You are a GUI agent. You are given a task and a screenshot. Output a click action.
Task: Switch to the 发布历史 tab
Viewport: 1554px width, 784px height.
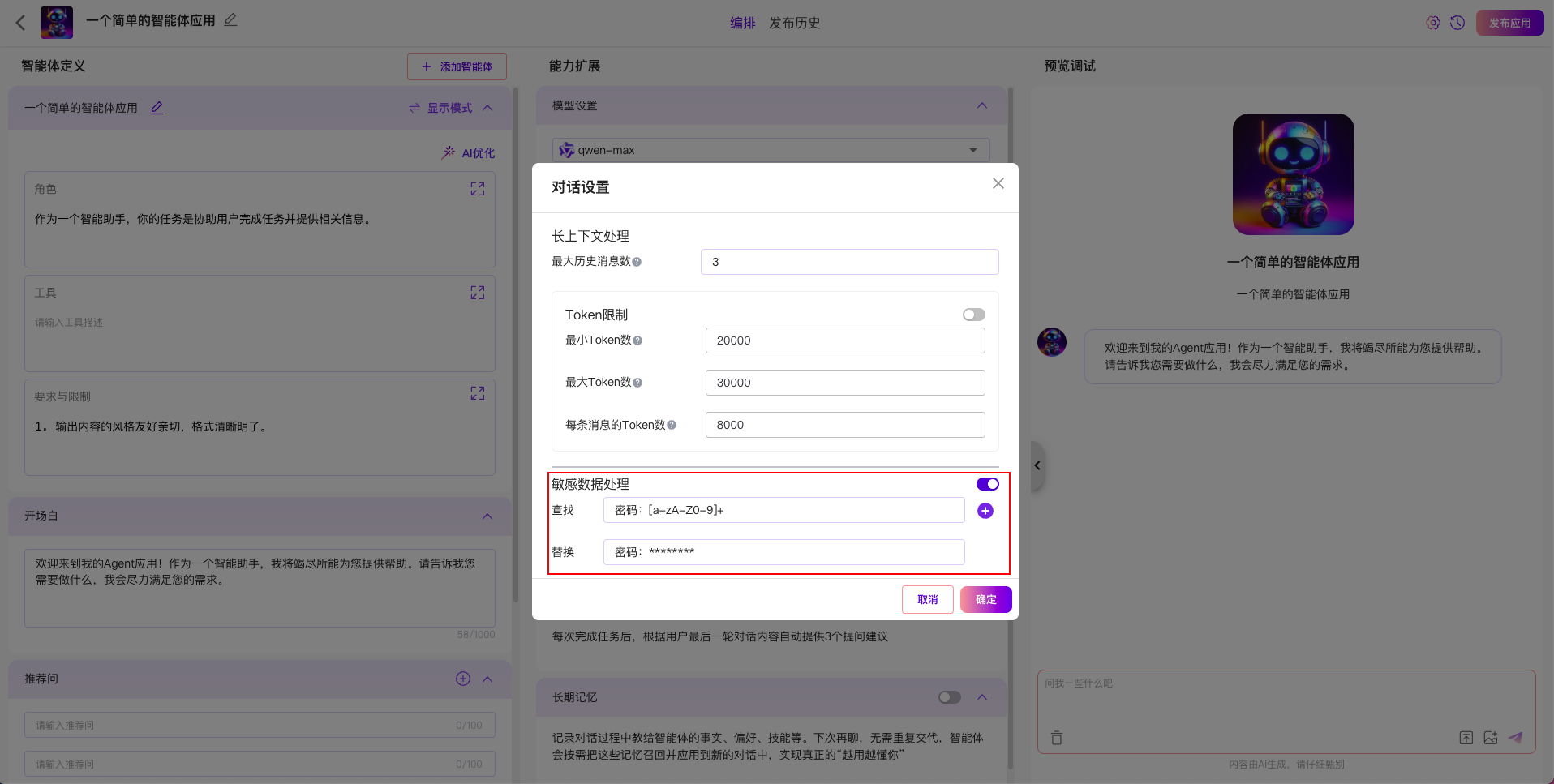pyautogui.click(x=795, y=23)
